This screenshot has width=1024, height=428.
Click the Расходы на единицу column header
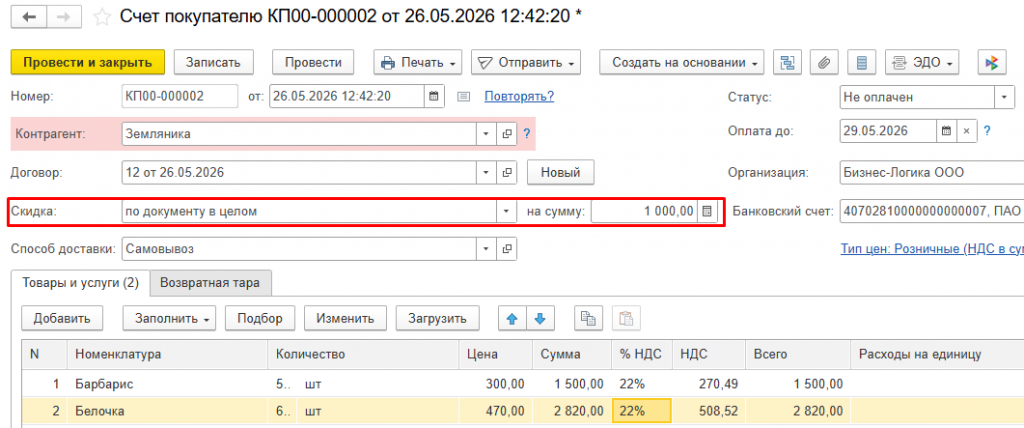click(x=937, y=354)
